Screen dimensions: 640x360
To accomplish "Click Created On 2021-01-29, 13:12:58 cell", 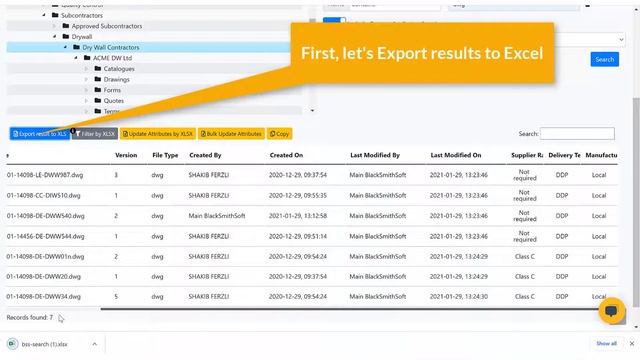I will coord(298,216).
